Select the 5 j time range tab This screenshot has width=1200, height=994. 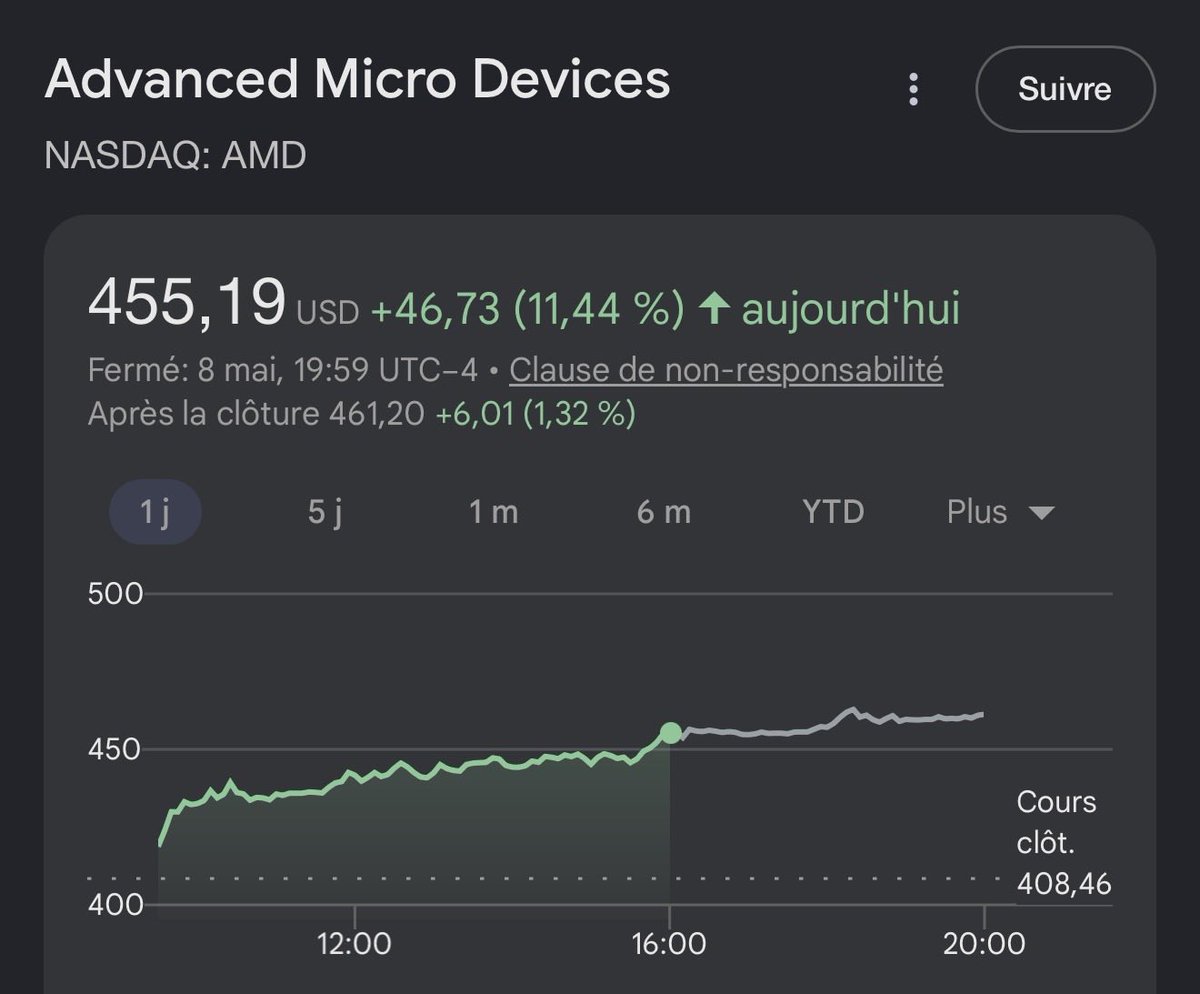(325, 512)
